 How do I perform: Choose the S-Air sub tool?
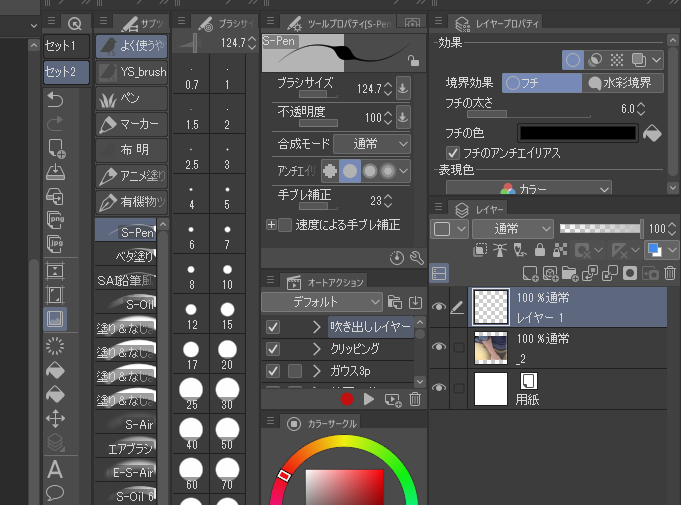pyautogui.click(x=126, y=423)
